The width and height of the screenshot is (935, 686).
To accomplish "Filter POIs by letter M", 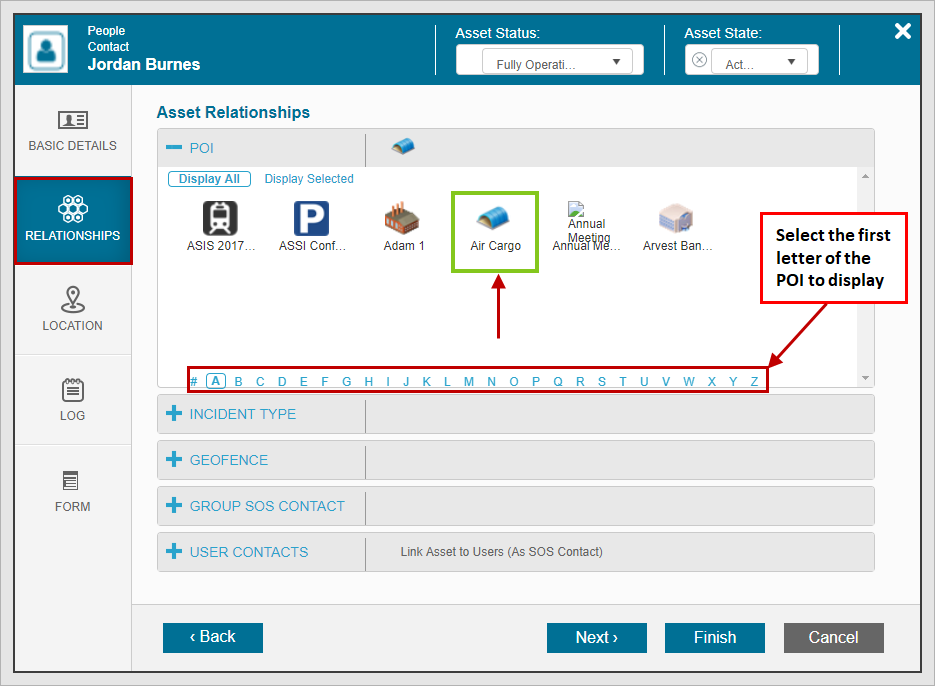I will (469, 381).
